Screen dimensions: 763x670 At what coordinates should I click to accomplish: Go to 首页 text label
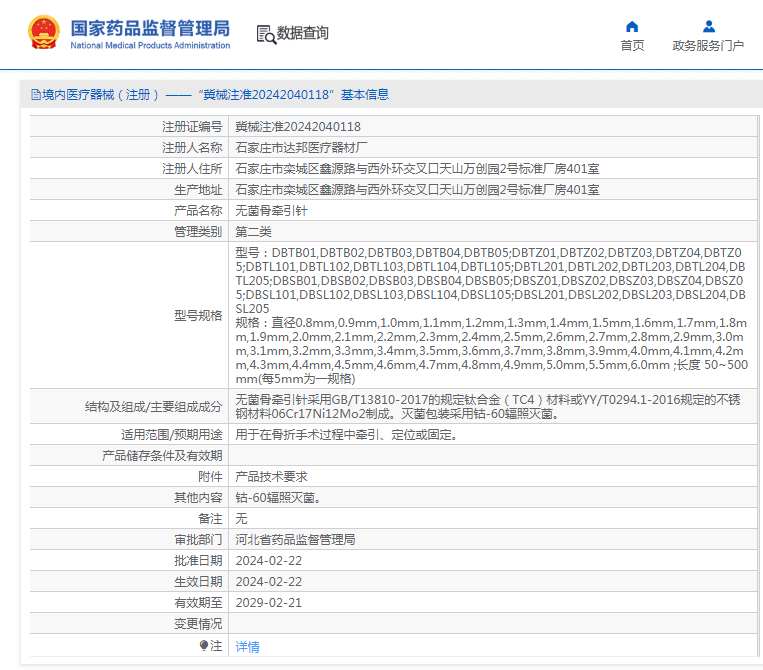(632, 46)
